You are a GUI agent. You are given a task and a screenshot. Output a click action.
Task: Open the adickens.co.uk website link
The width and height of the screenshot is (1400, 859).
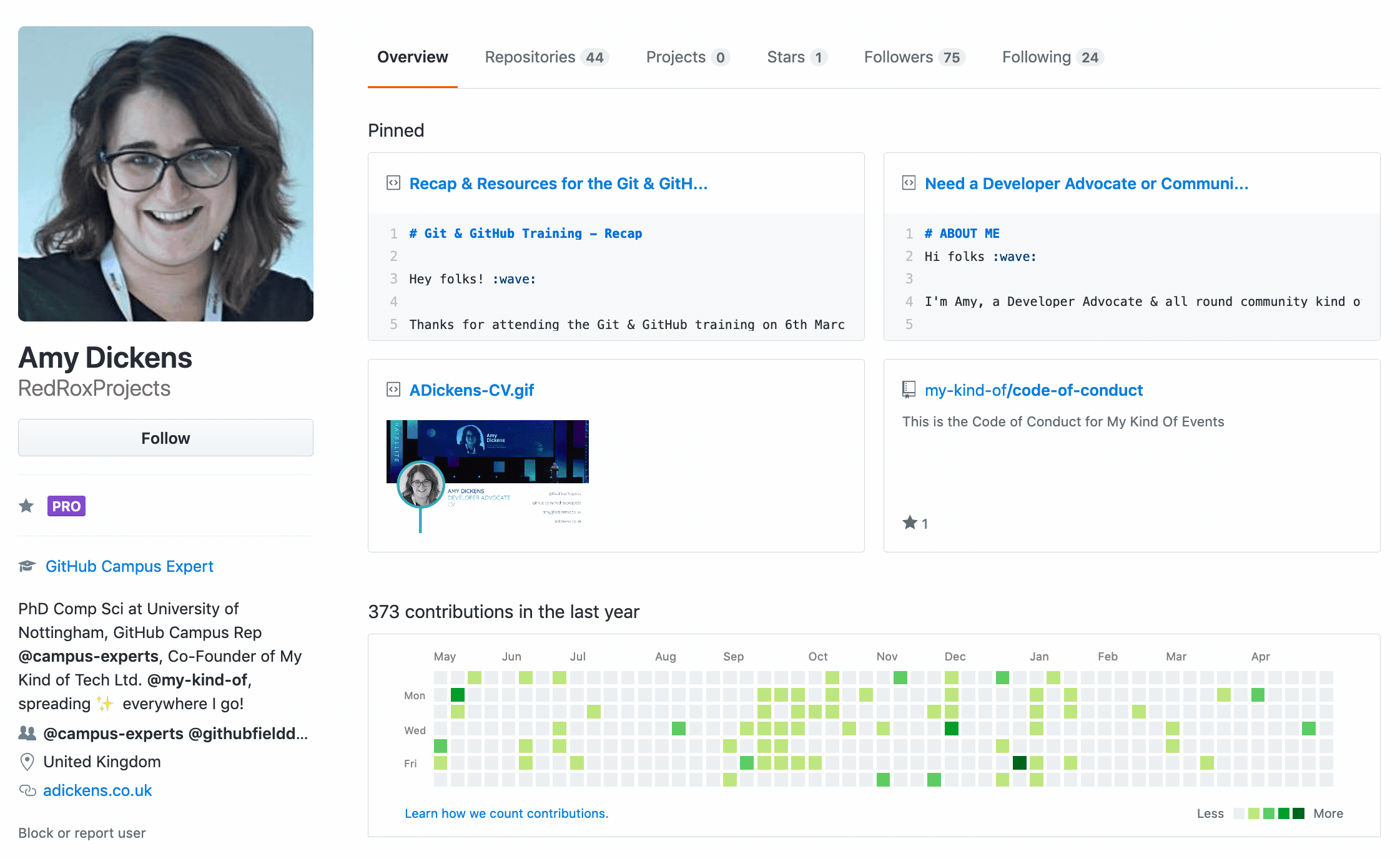click(97, 790)
